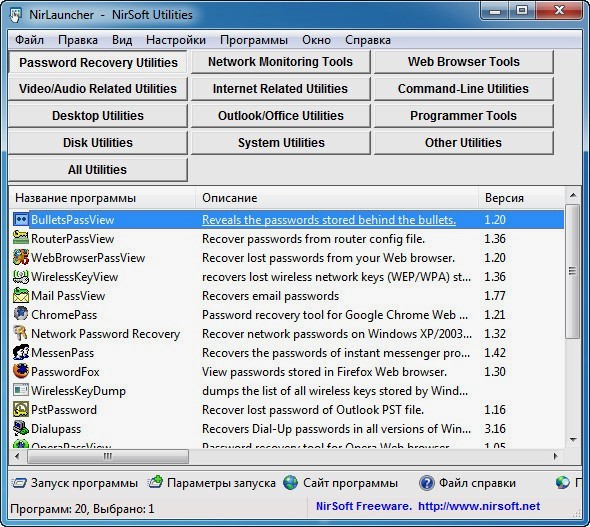This screenshot has width=590, height=527.
Task: Click the RouterPassView program icon
Action: click(x=21, y=238)
